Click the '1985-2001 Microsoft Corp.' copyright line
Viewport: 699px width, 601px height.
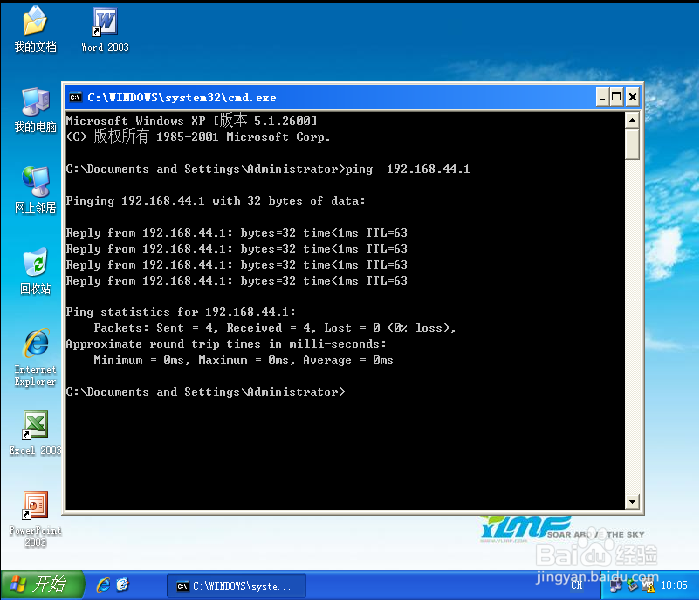(x=198, y=136)
